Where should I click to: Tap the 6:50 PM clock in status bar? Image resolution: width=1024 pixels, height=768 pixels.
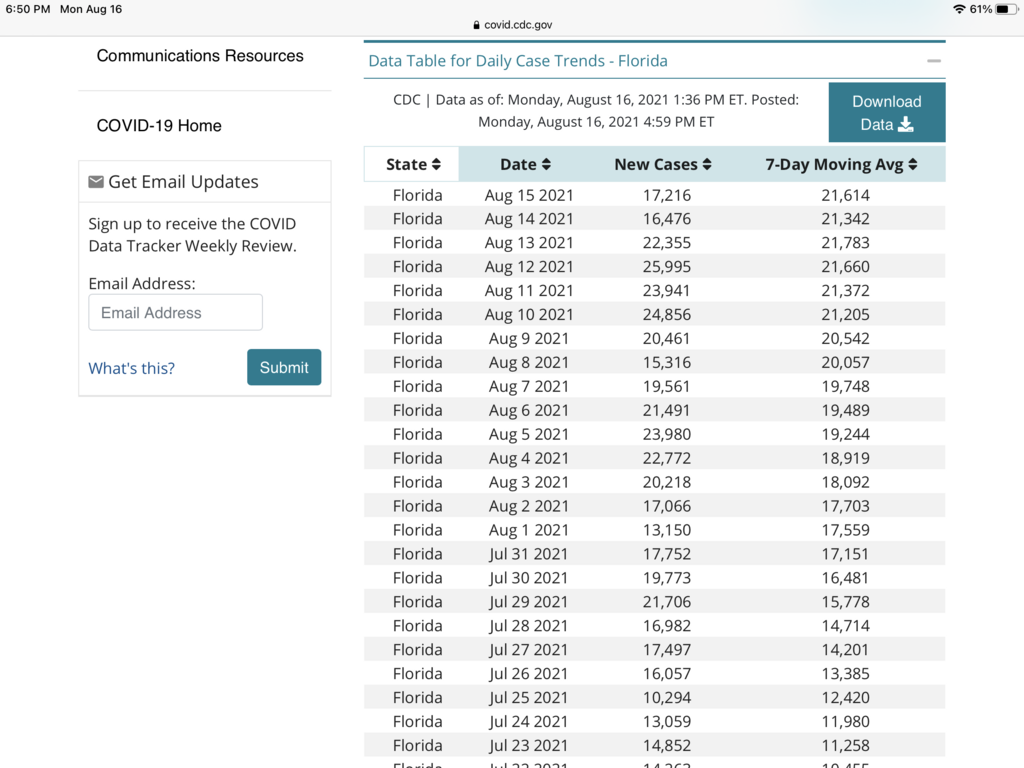[x=28, y=9]
